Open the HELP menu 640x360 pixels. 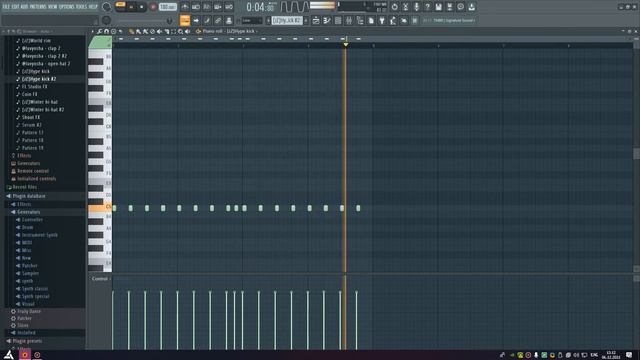[93, 7]
